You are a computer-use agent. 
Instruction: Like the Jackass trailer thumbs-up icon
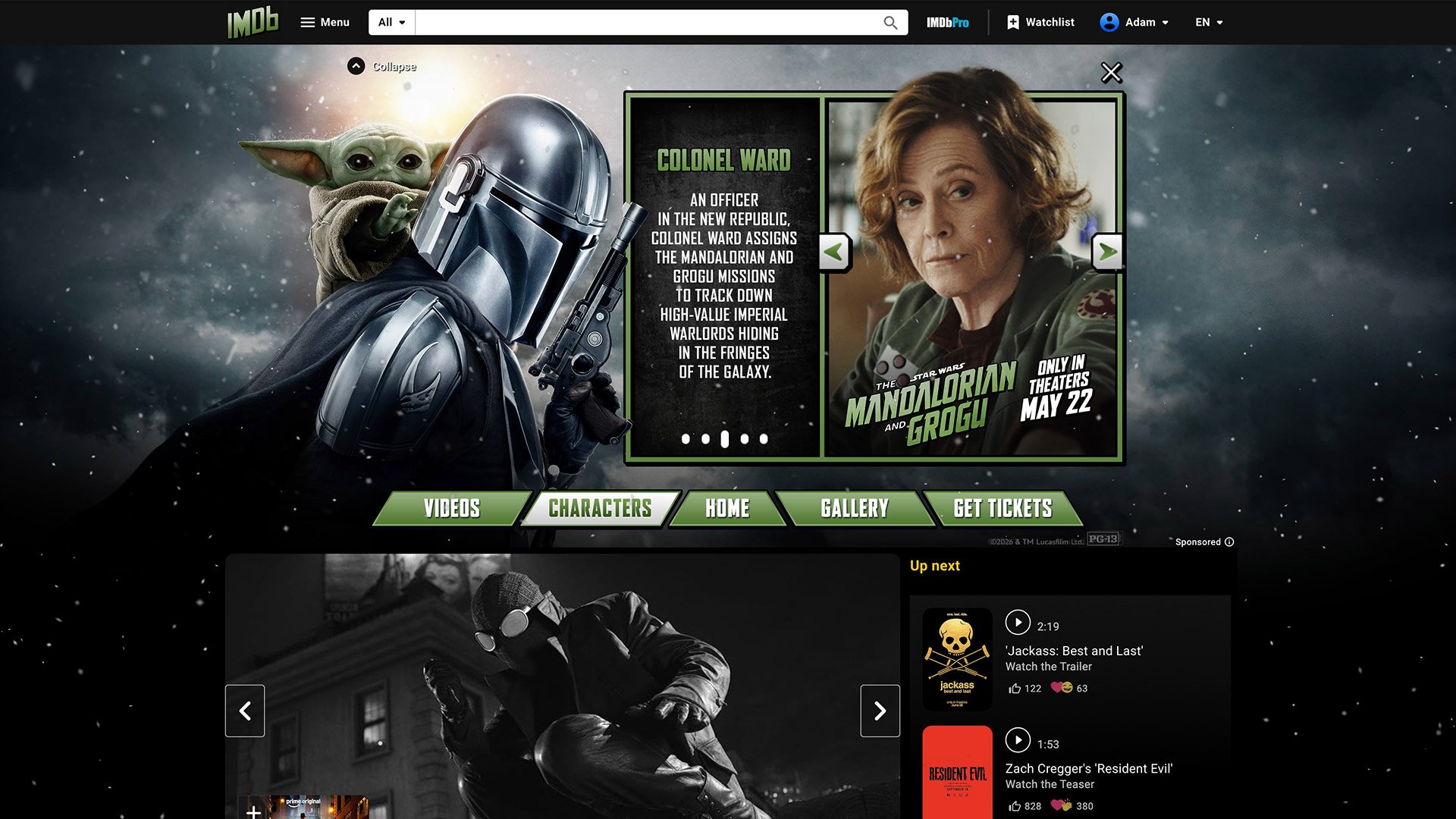pos(1015,689)
